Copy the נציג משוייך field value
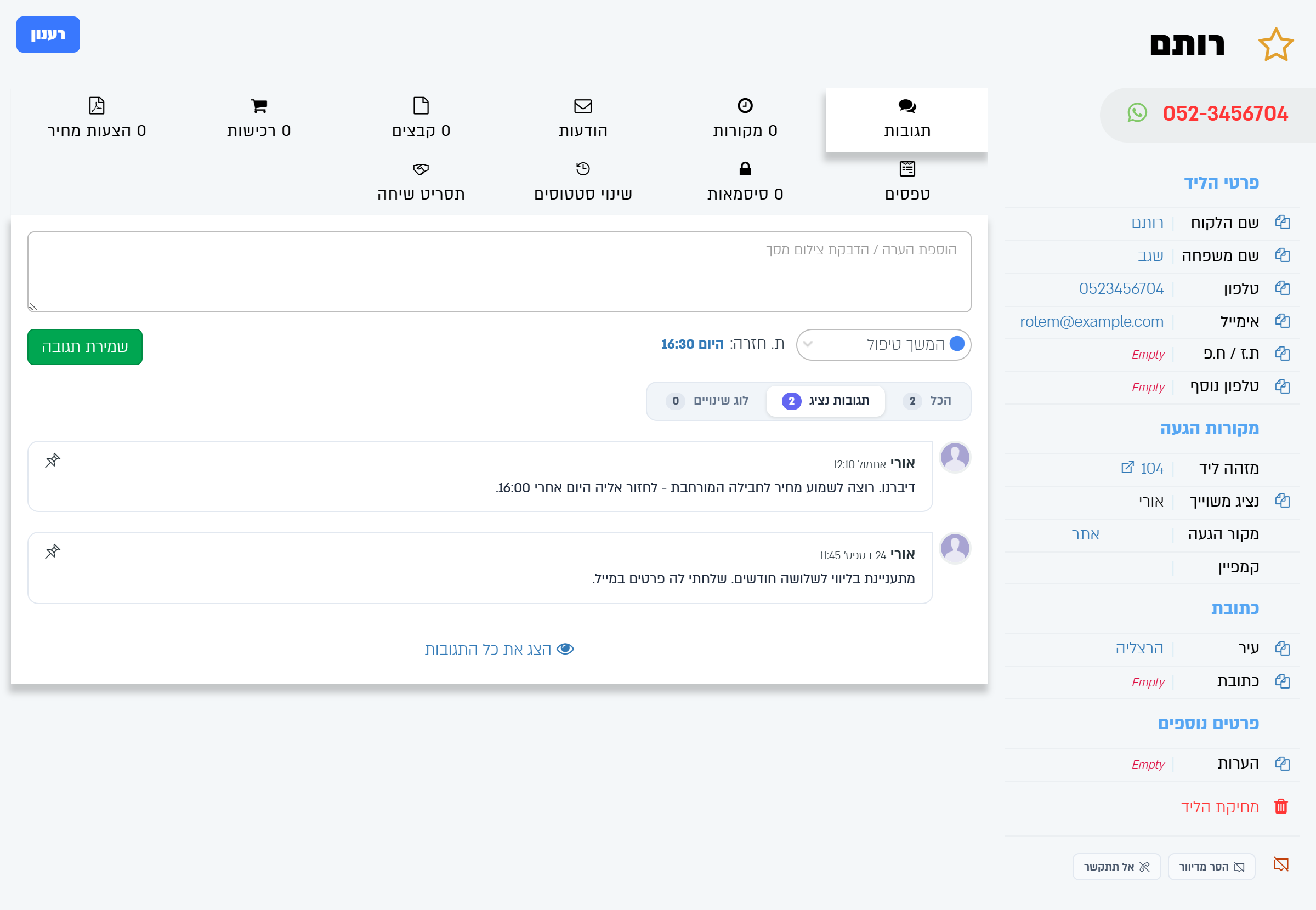 click(1283, 501)
